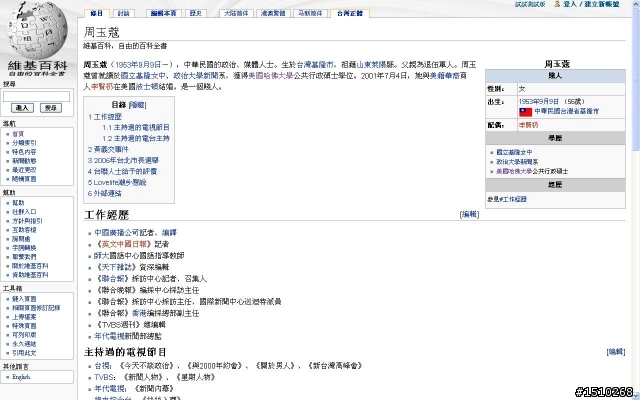Image resolution: width=640 pixels, height=400 pixels.
Task: Open the 天下雜誌 link in work list
Action: coord(117,267)
